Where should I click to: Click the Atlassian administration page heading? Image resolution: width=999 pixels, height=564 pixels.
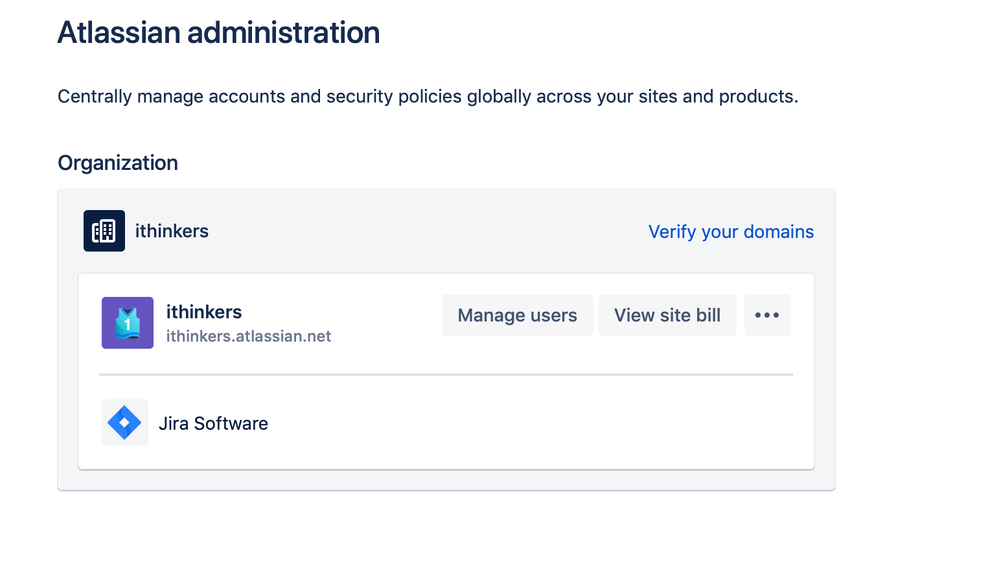click(218, 33)
